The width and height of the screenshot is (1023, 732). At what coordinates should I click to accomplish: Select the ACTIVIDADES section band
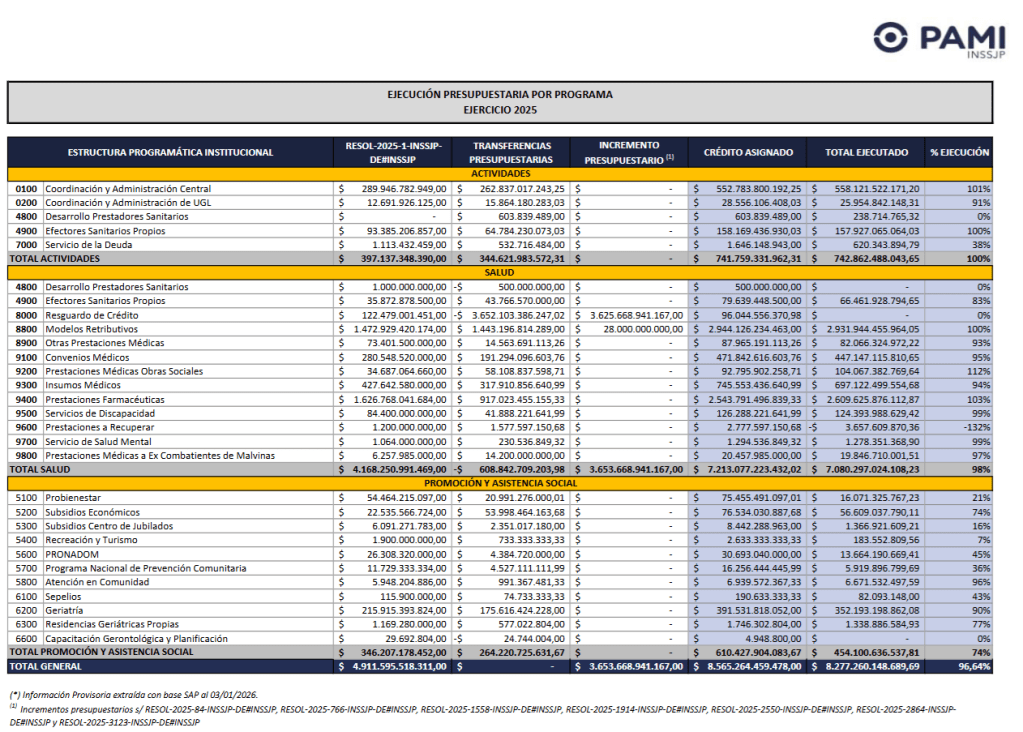click(x=500, y=174)
